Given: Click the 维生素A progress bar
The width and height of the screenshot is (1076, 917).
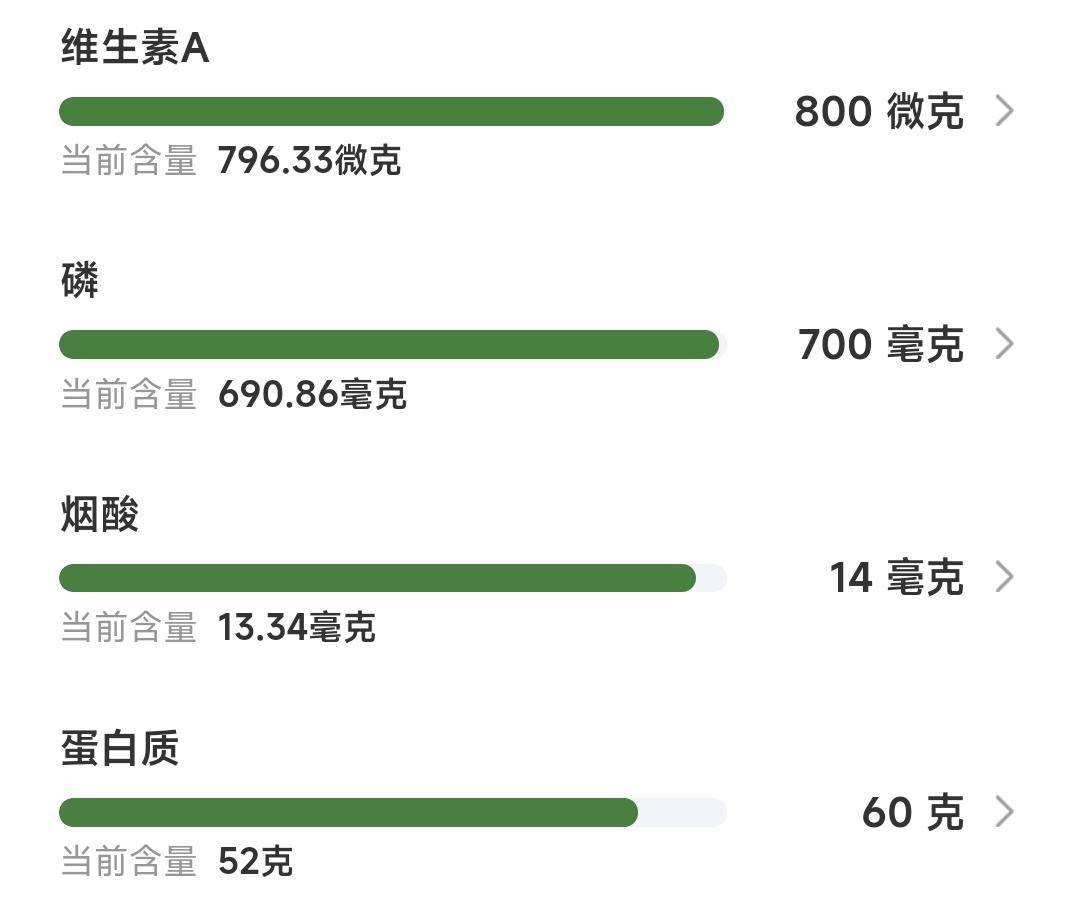Looking at the screenshot, I should click(x=391, y=111).
